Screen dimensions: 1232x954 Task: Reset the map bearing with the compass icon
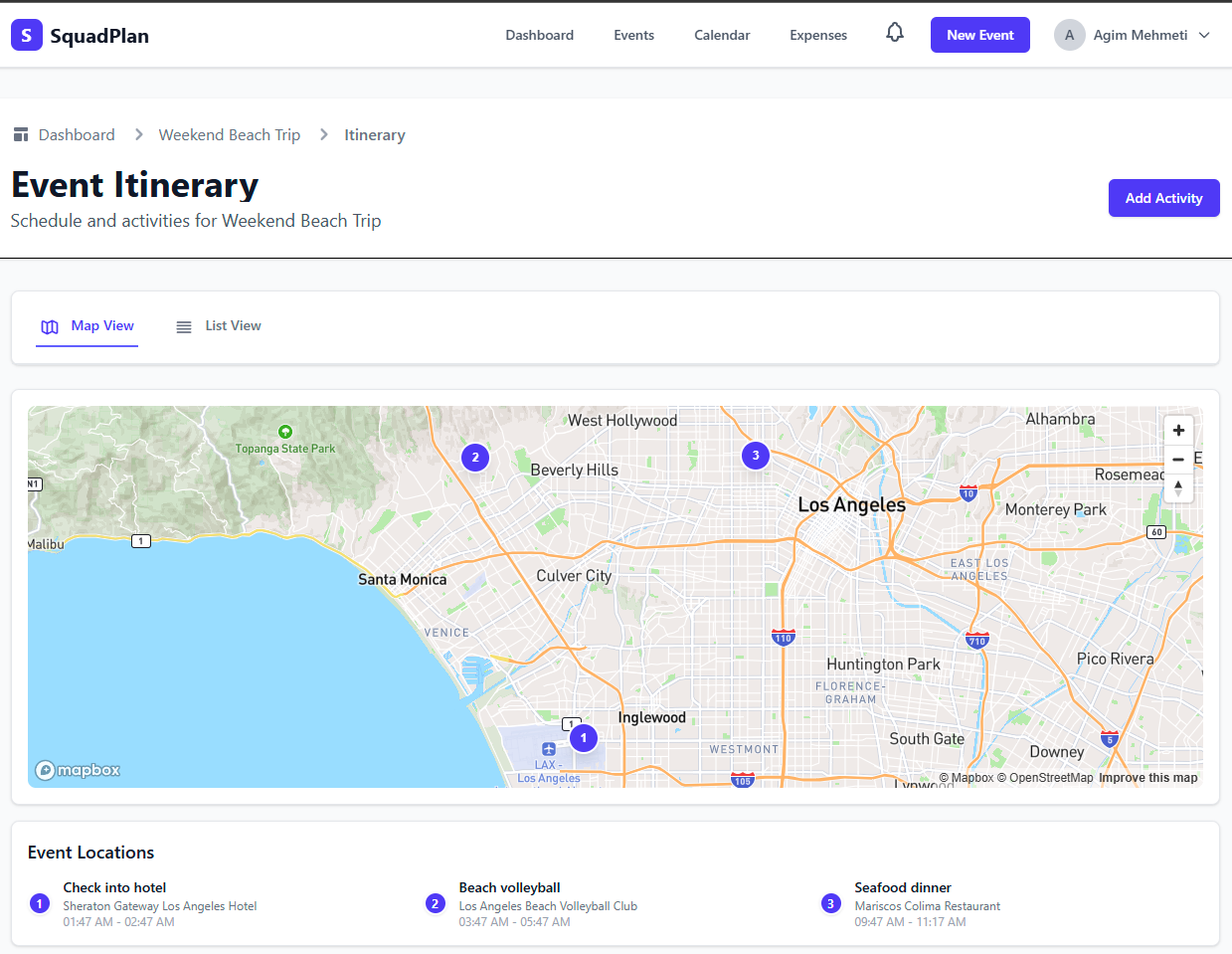1178,488
